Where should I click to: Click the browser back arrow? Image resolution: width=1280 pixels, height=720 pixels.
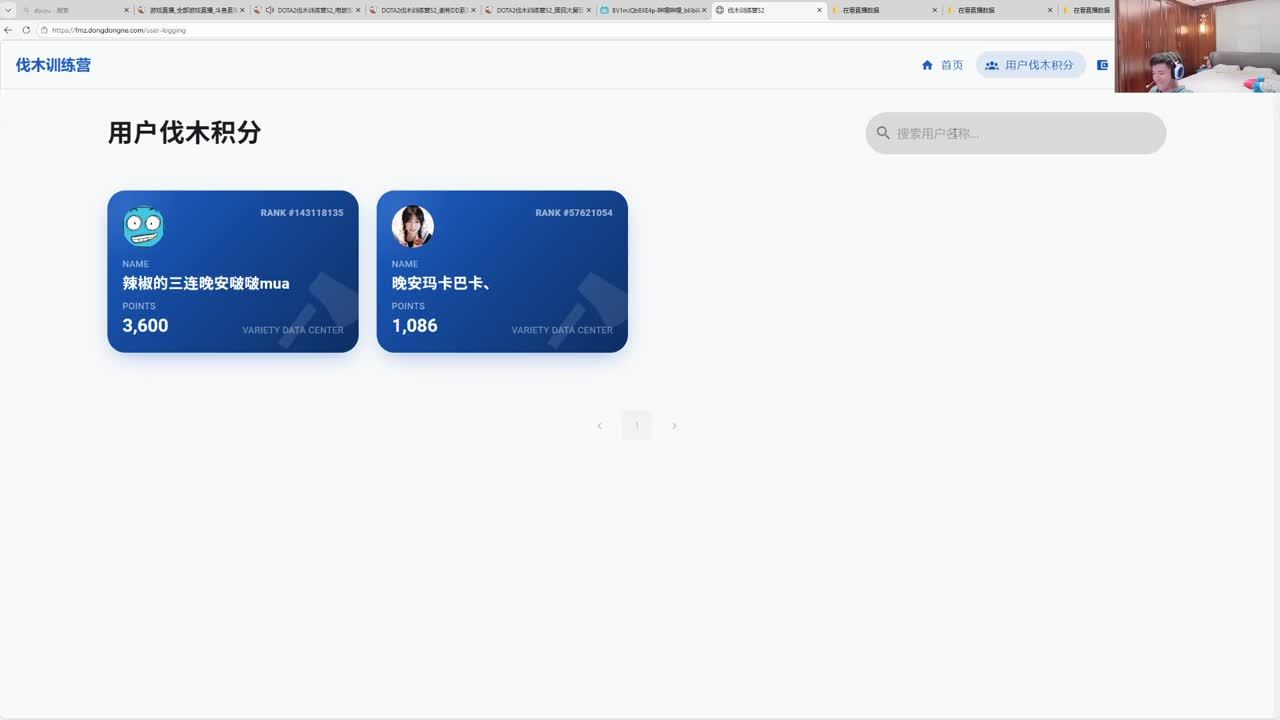click(9, 30)
